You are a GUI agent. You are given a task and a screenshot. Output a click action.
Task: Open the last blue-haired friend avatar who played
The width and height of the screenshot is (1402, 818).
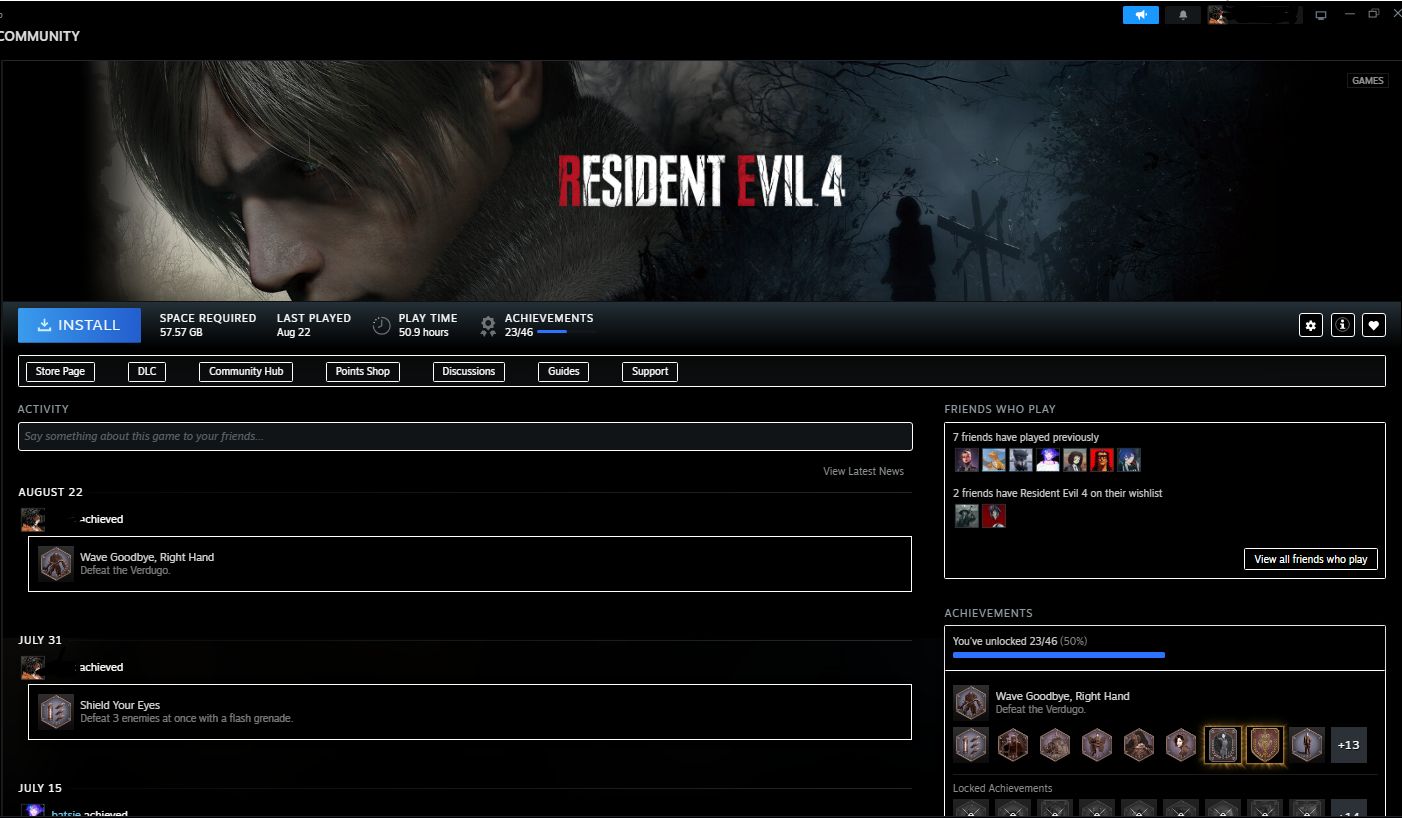[x=1129, y=460]
